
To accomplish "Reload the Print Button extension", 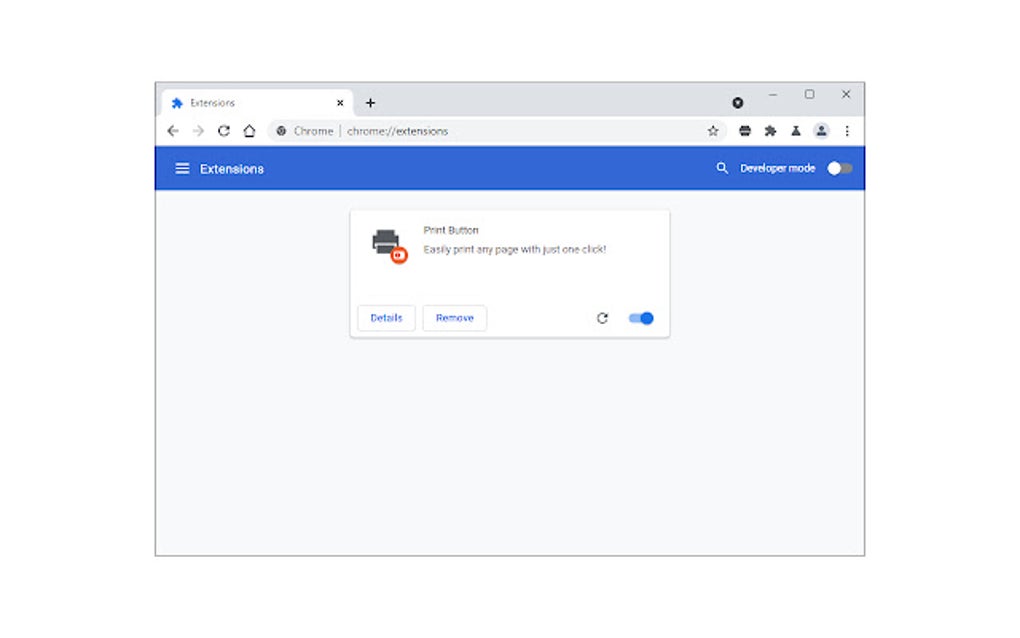I will tap(602, 318).
